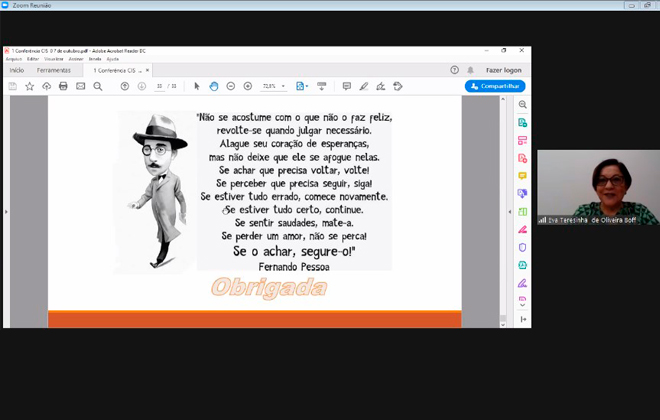Click the highlighter pen toolbar icon
660x420 pixels.
click(364, 86)
